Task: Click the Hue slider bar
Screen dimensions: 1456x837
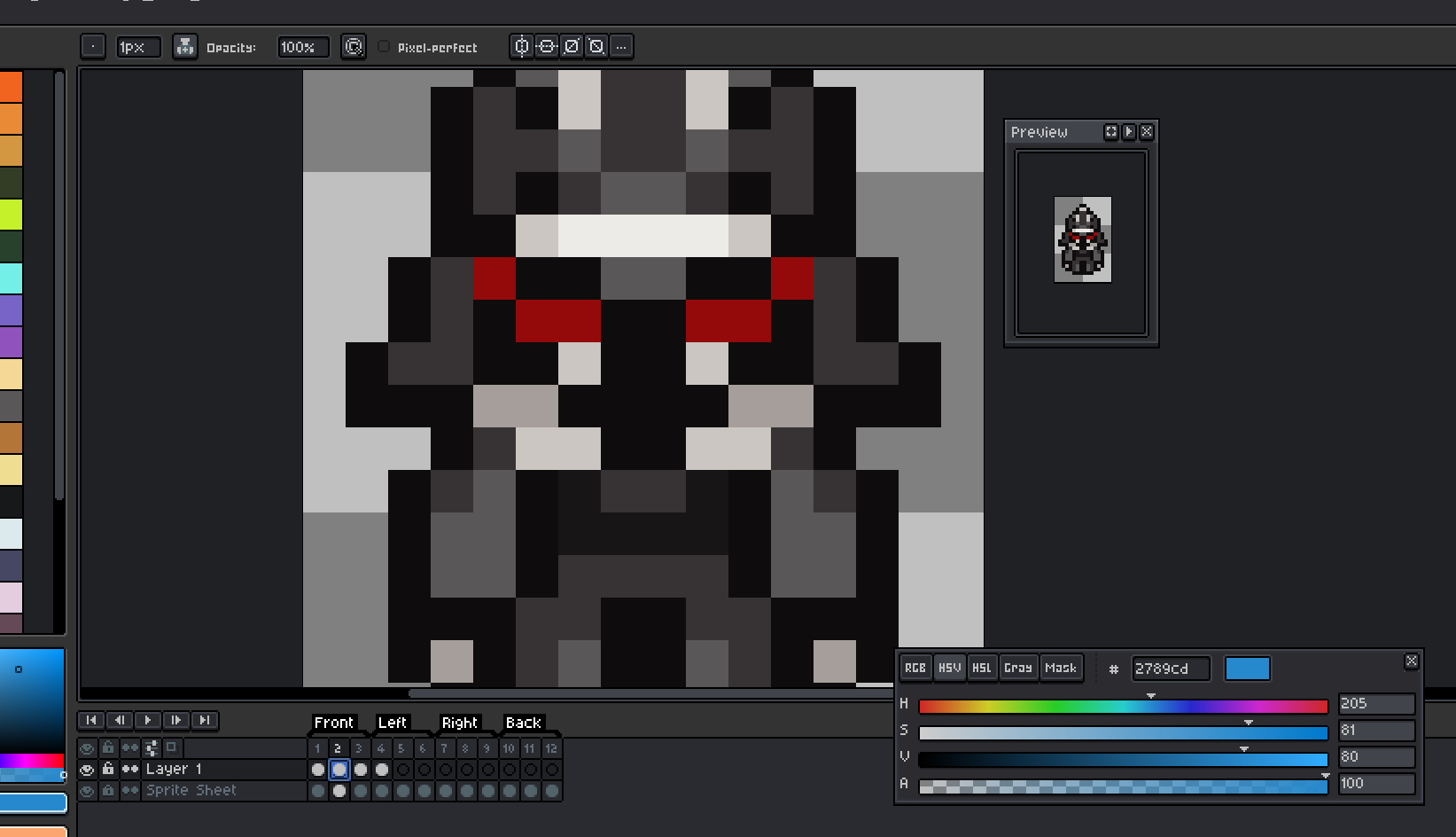Action: 1123,706
